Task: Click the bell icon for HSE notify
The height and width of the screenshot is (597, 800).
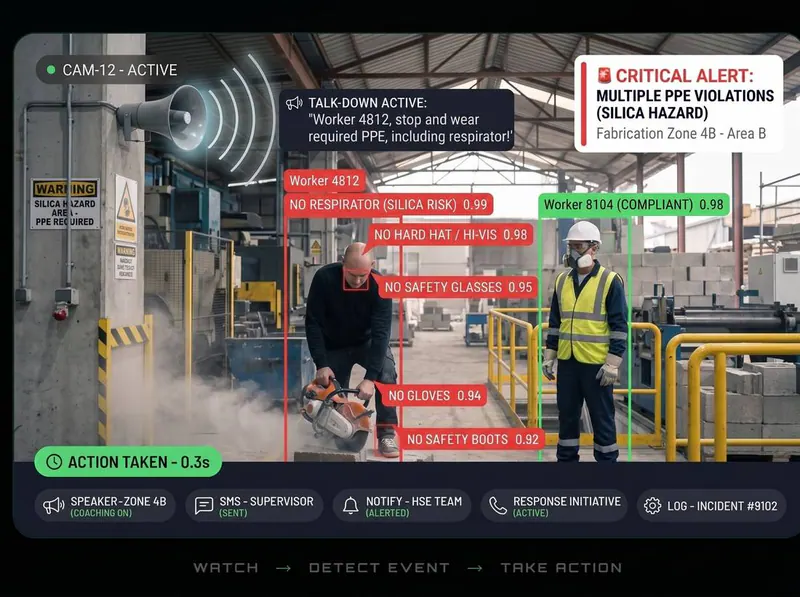Action: (x=351, y=506)
